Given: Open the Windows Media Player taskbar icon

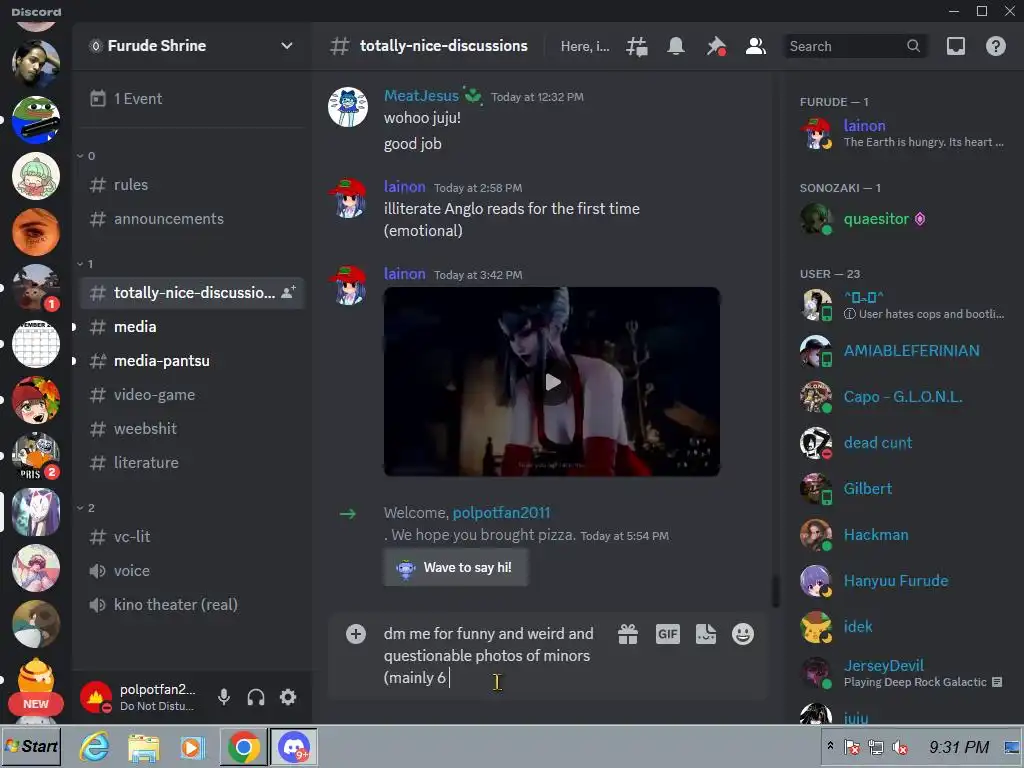Looking at the screenshot, I should pyautogui.click(x=192, y=747).
